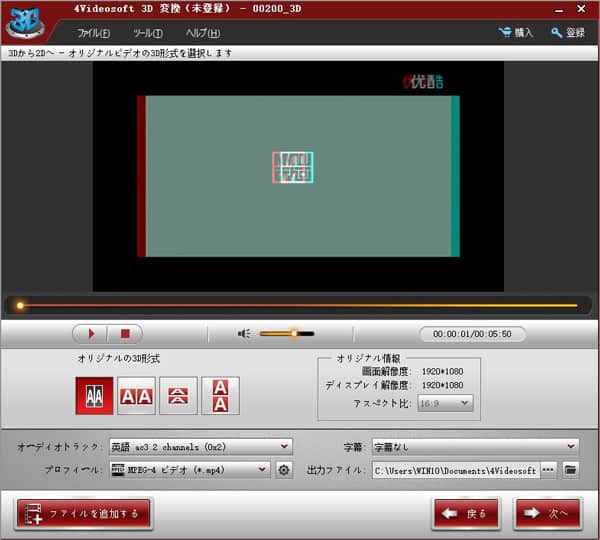600x540 pixels.
Task: Select side-by-side full 3D format
Action: (136, 396)
